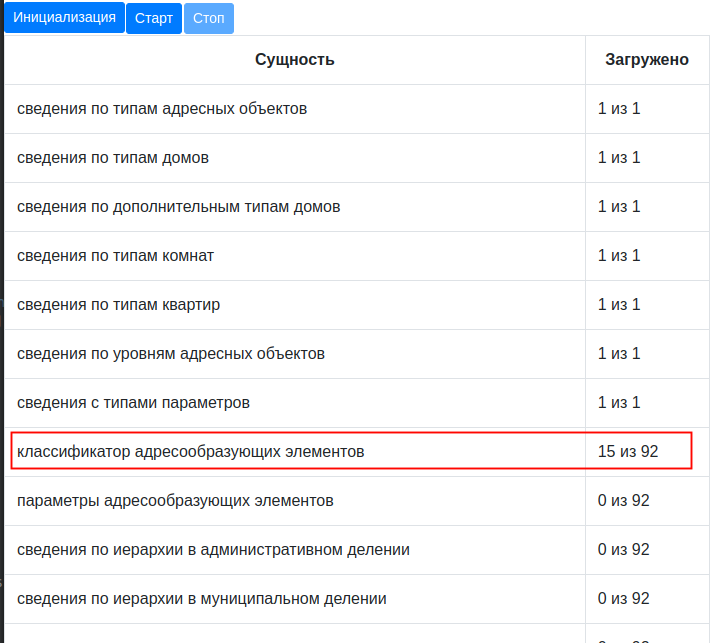711x643 pixels.
Task: Select row сведения по иерархии в административном делении
Action: [x=214, y=550]
